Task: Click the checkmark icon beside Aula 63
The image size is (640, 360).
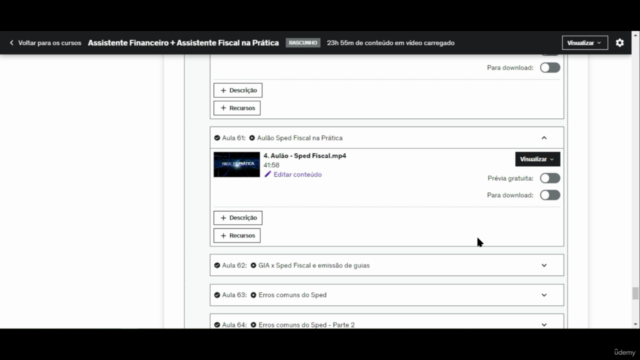Action: tap(217, 295)
